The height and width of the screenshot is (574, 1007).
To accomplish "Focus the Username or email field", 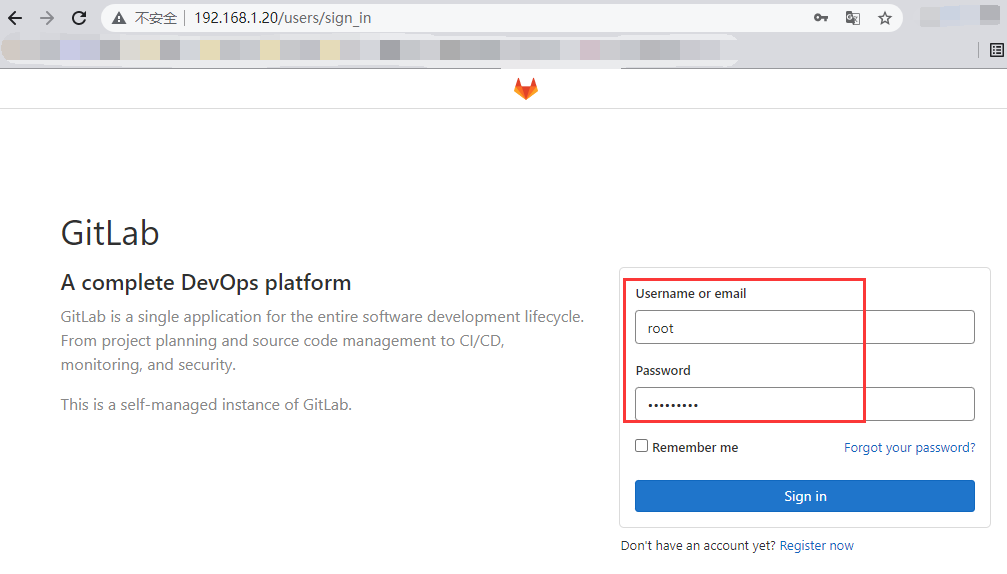I will (x=805, y=327).
